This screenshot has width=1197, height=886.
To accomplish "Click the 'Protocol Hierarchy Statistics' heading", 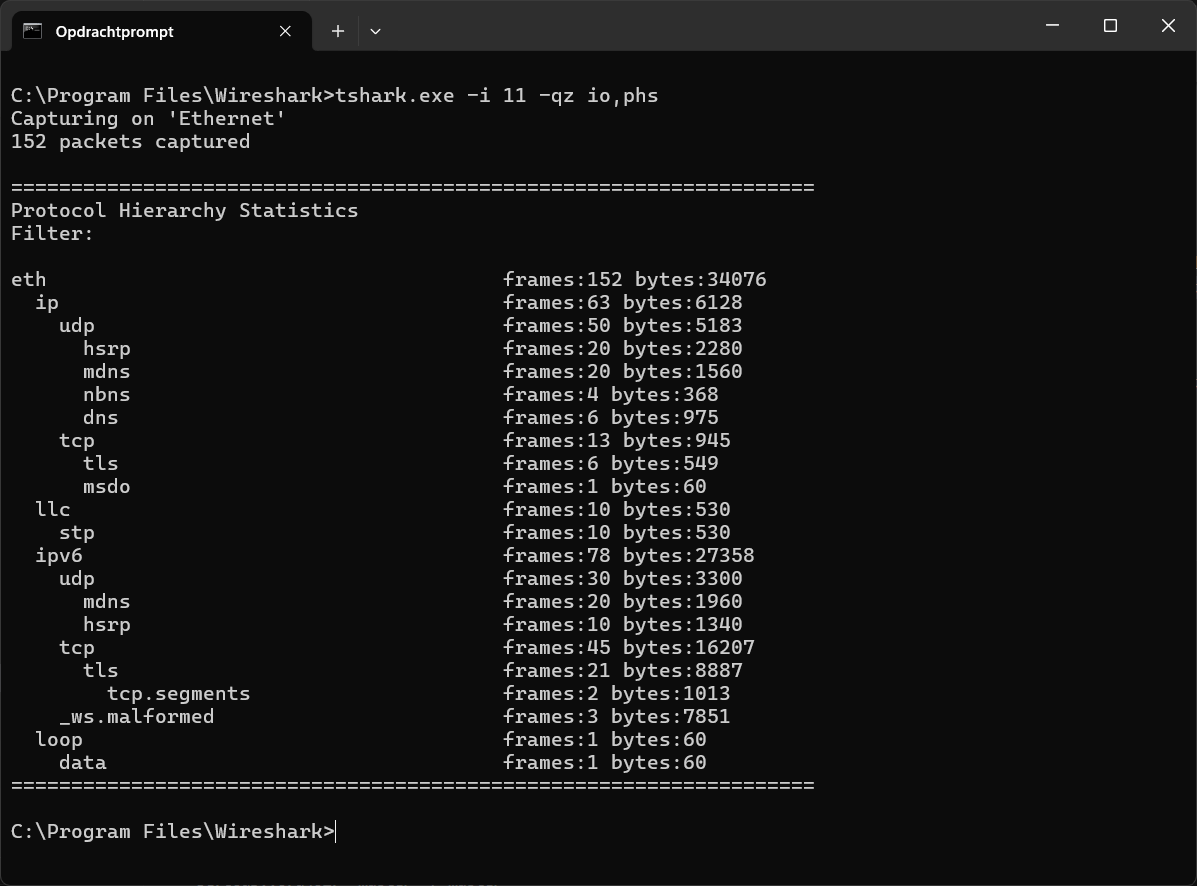I will (x=184, y=211).
